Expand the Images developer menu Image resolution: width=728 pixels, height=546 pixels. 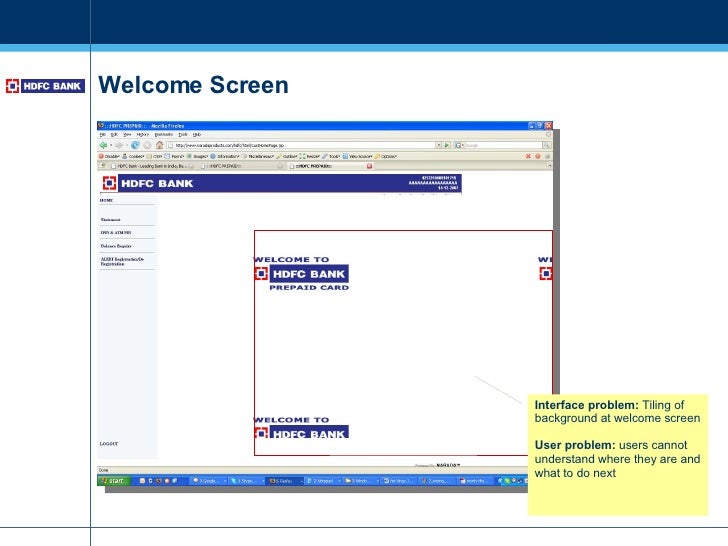click(x=197, y=156)
